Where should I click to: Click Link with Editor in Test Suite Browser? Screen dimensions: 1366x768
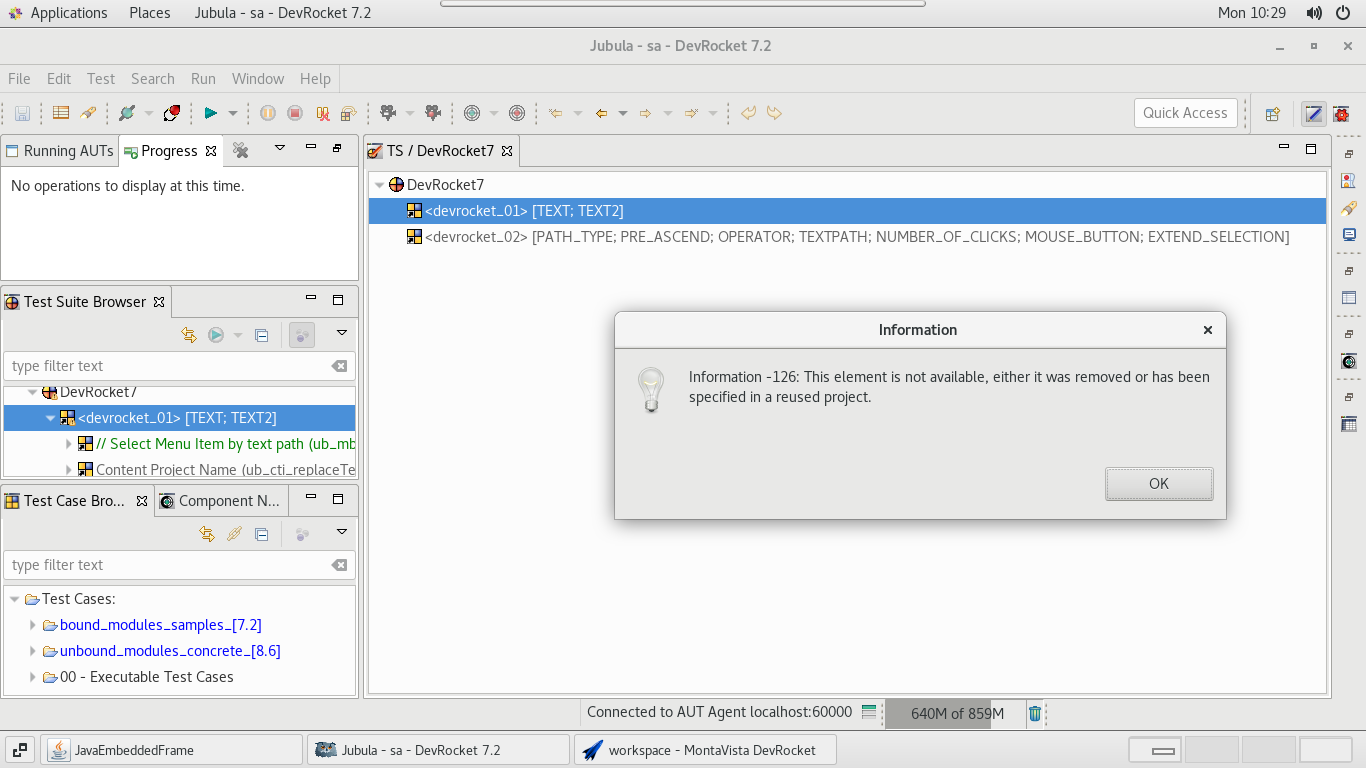pyautogui.click(x=189, y=335)
